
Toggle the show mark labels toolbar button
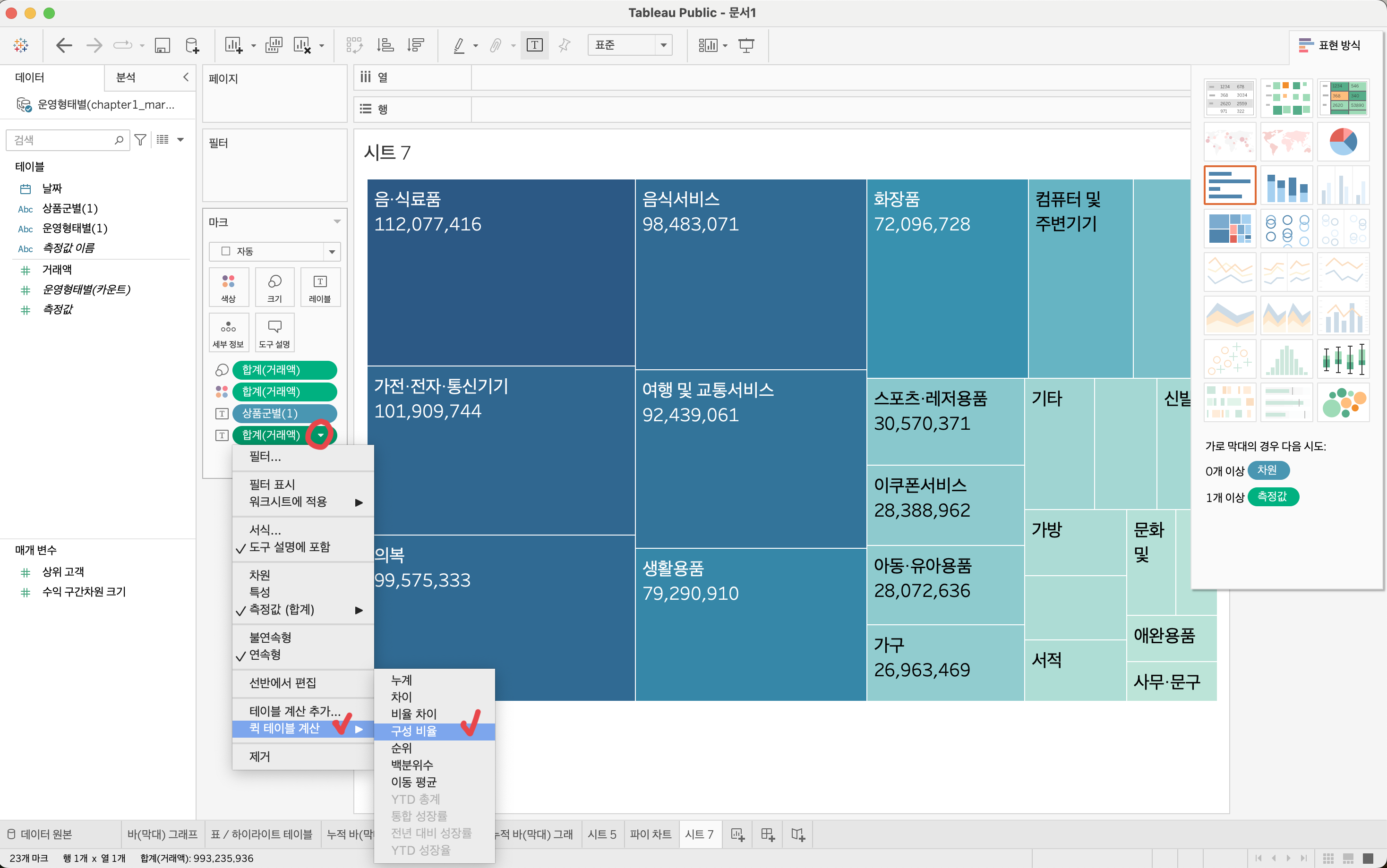click(534, 45)
